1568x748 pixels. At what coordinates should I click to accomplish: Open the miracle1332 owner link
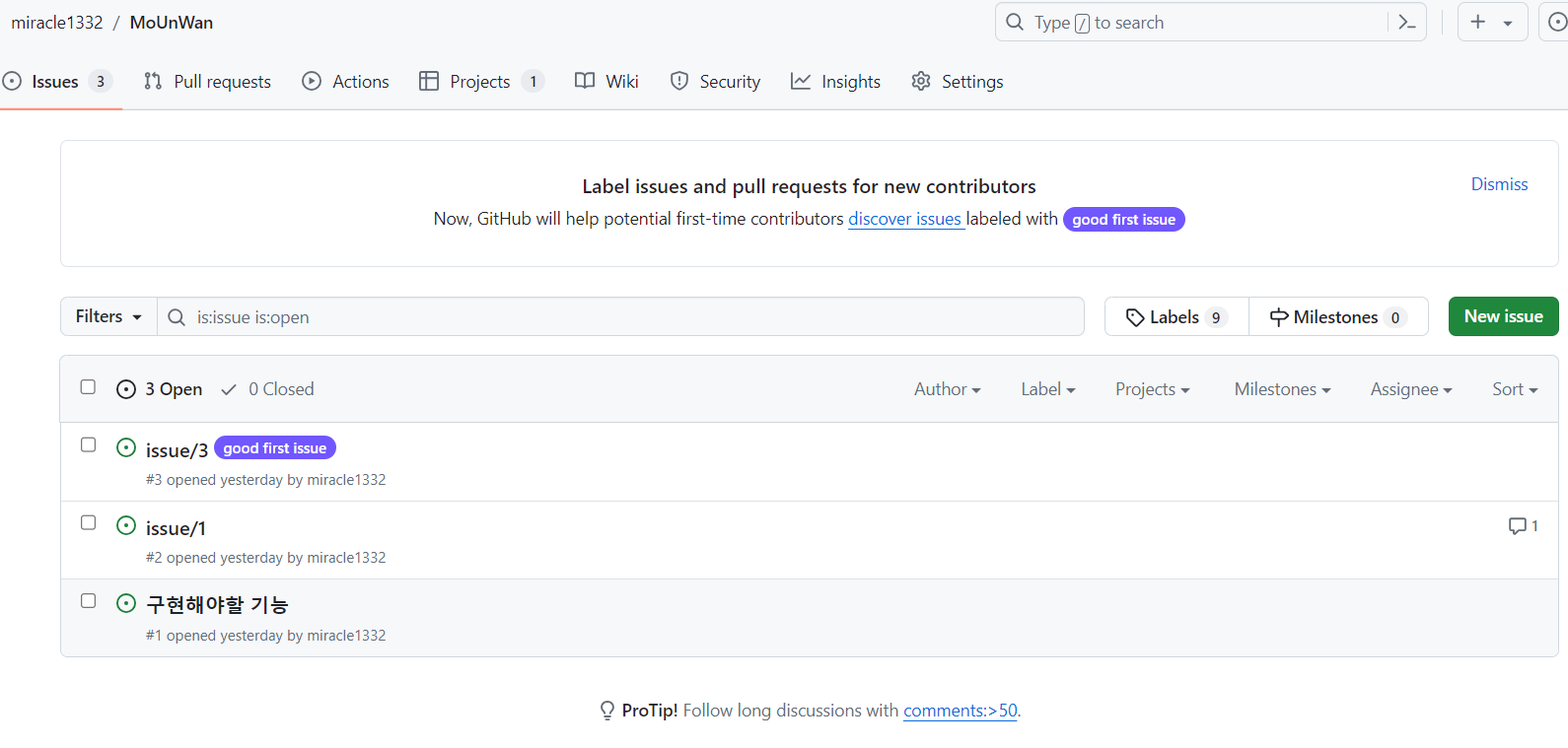click(x=57, y=23)
